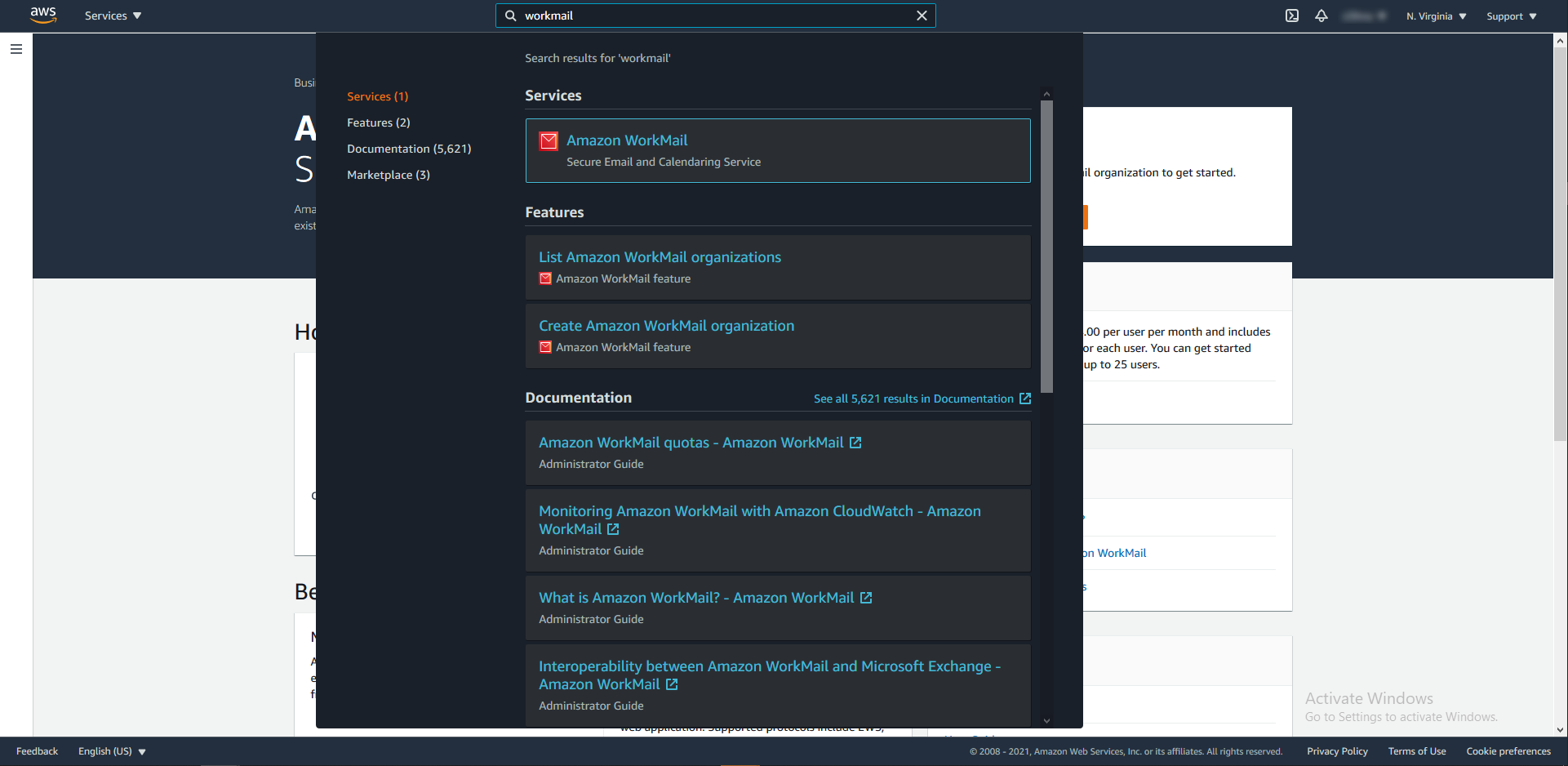Open the account name dropdown

(x=1365, y=16)
